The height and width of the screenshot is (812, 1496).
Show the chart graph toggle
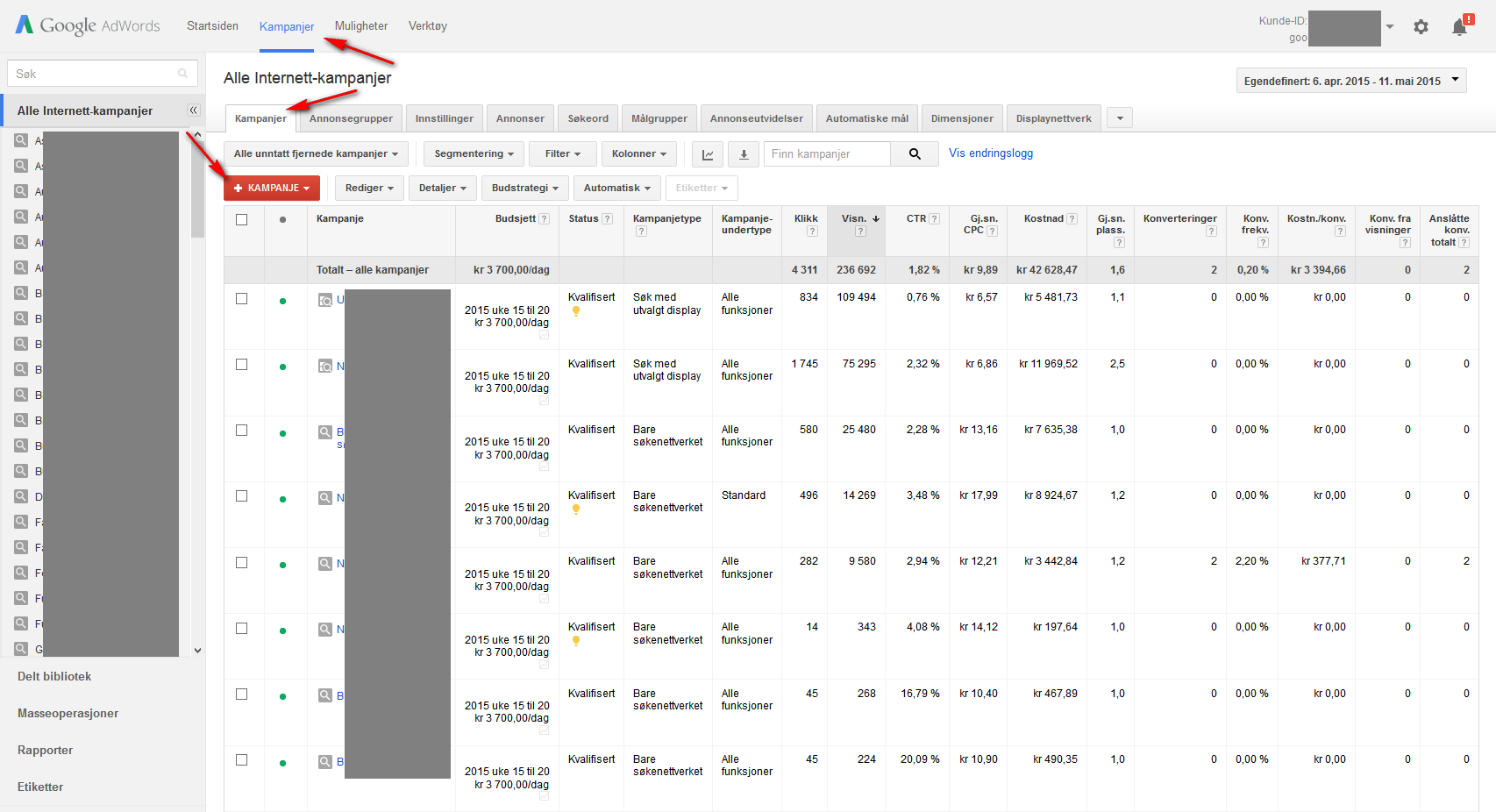click(708, 154)
